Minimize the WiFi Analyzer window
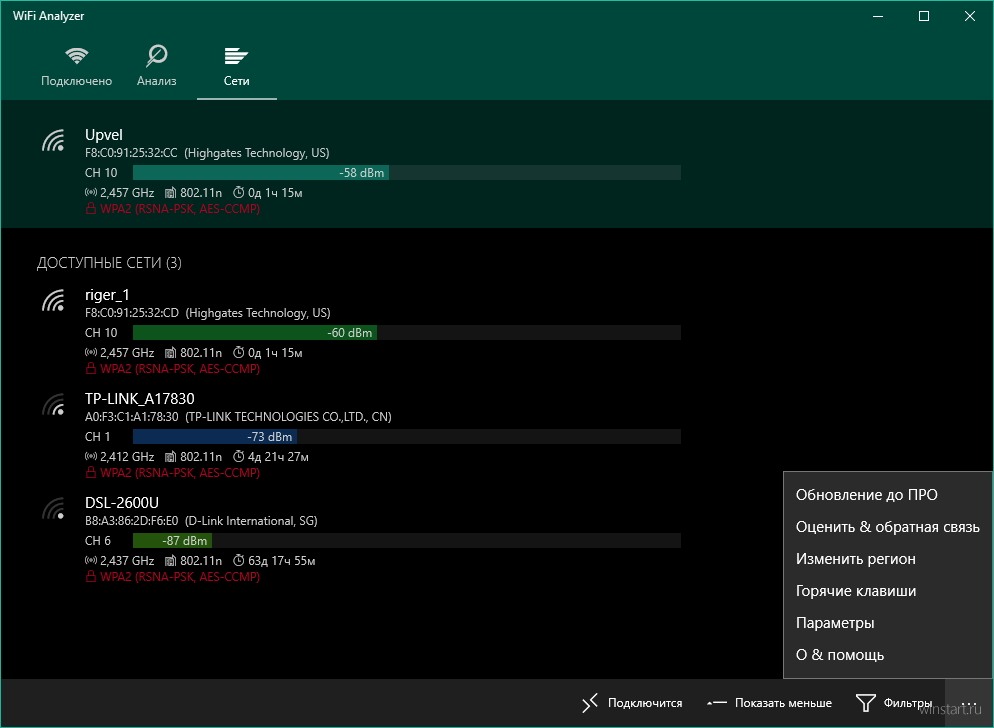Screen dimensions: 994x728 tap(878, 16)
